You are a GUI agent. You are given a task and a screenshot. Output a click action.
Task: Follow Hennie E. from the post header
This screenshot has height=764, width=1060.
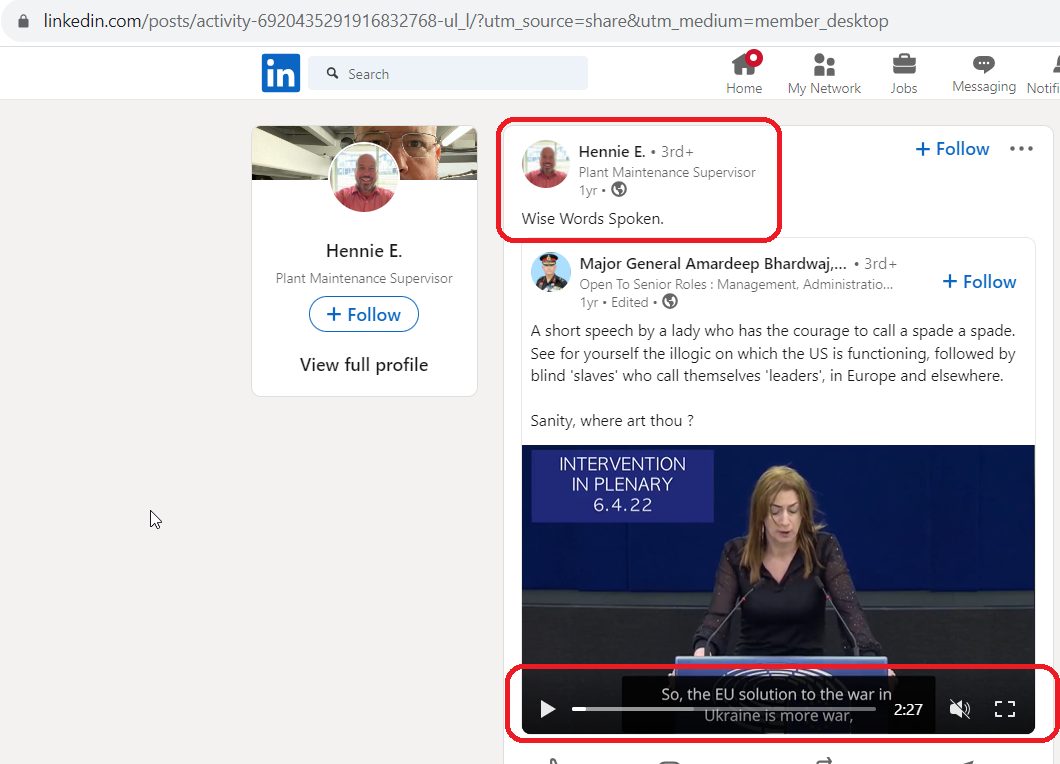tap(952, 149)
